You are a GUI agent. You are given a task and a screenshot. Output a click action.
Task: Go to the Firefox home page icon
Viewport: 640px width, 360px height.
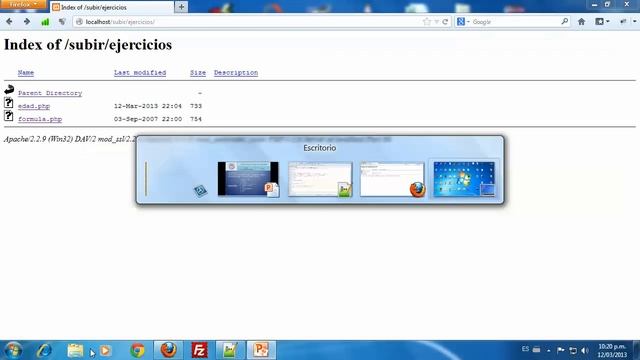(x=582, y=22)
